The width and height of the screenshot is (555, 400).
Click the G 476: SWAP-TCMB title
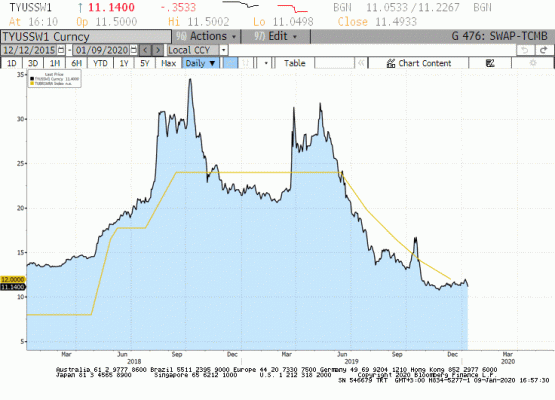499,36
